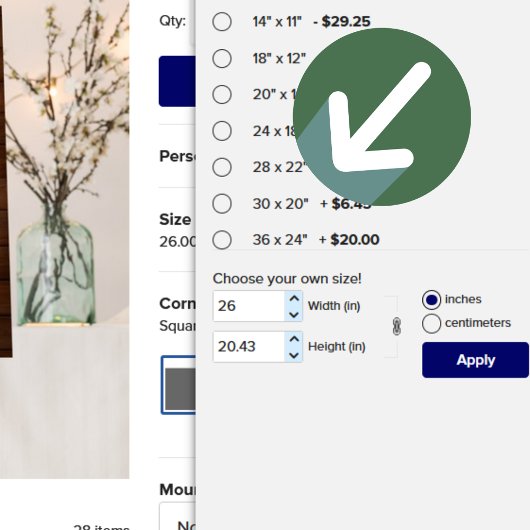Increase height with the up arrow
The image size is (530, 530).
point(294,339)
